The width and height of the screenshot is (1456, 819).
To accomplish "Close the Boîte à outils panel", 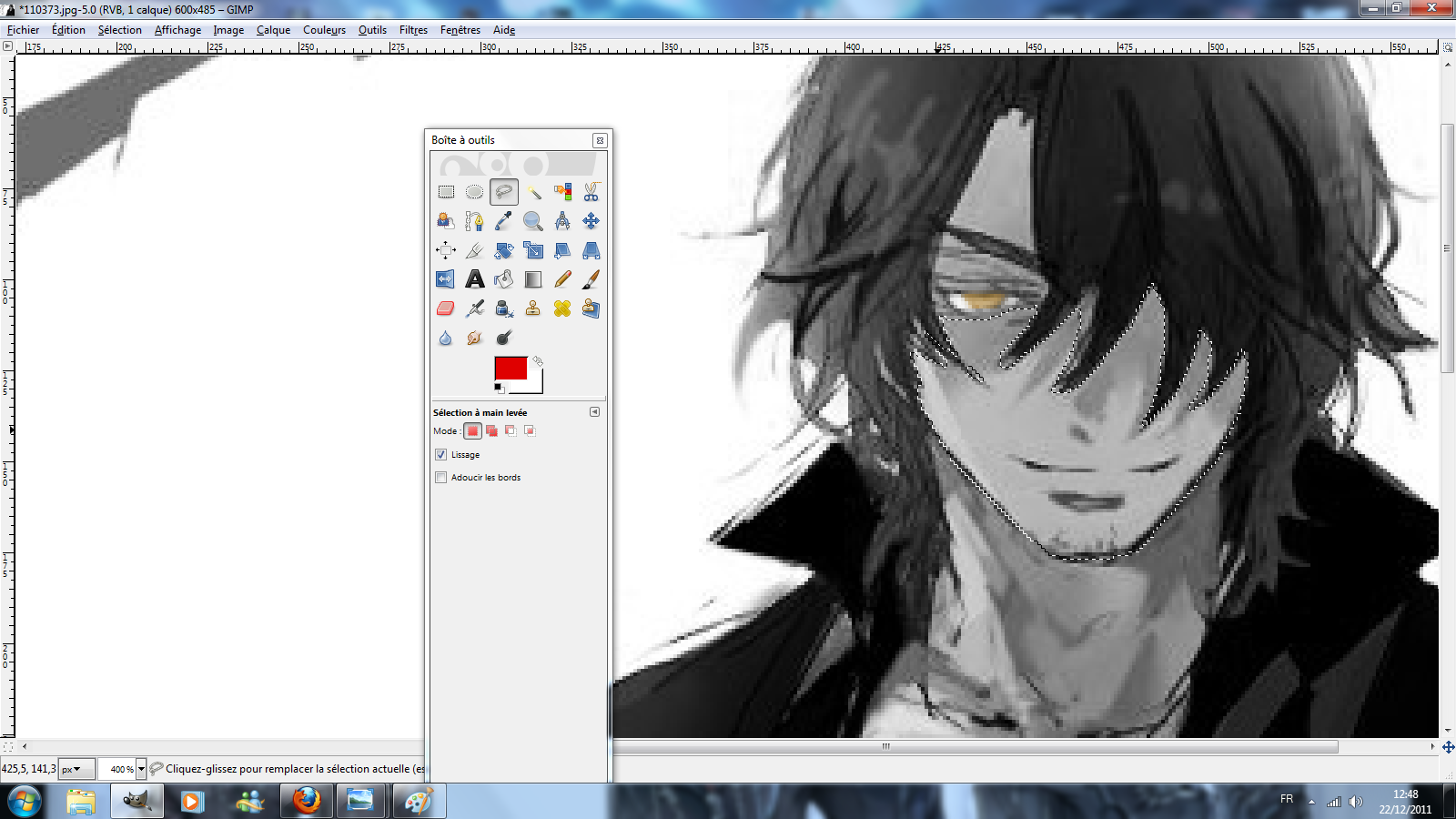I will 600,140.
